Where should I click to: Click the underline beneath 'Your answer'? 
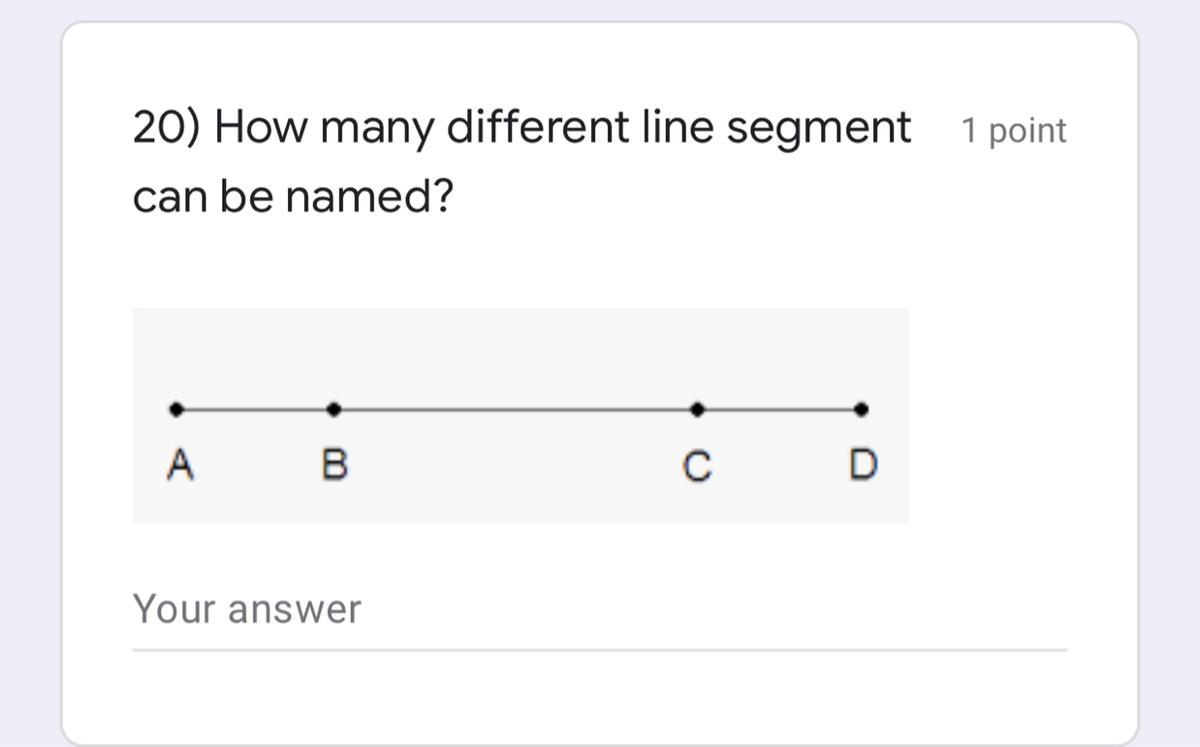[598, 650]
